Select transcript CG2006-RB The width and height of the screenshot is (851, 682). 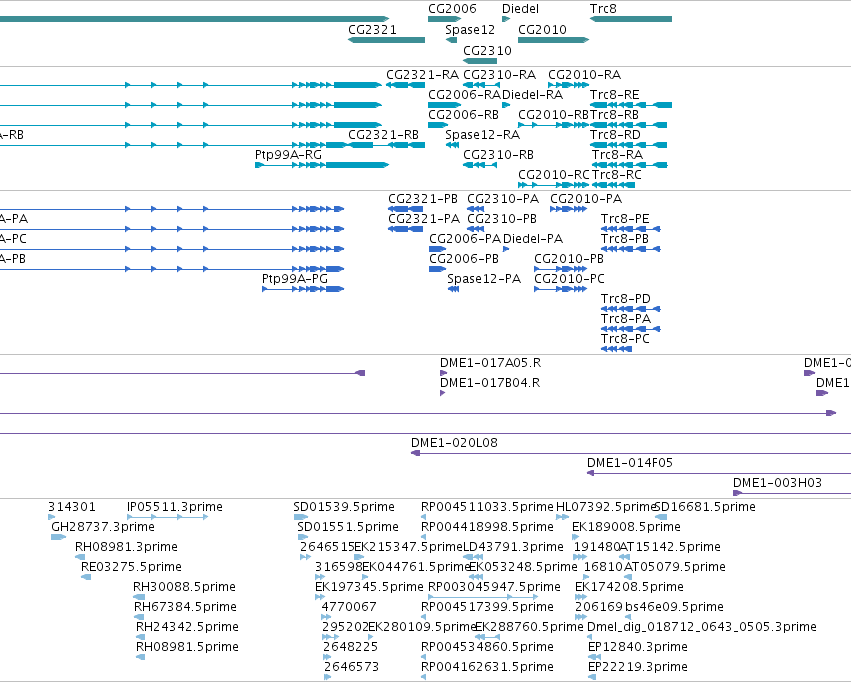pyautogui.click(x=437, y=125)
